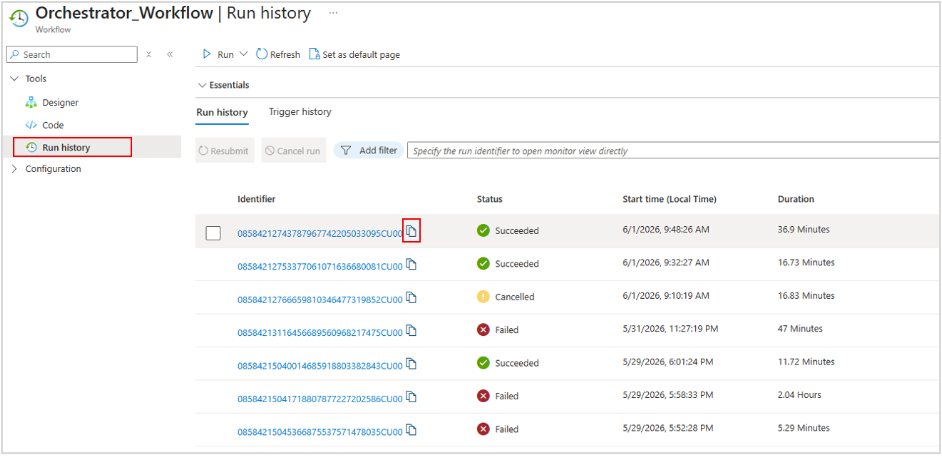Image resolution: width=942 pixels, height=456 pixels.
Task: Select the checkbox for the first run row
Action: click(x=213, y=233)
